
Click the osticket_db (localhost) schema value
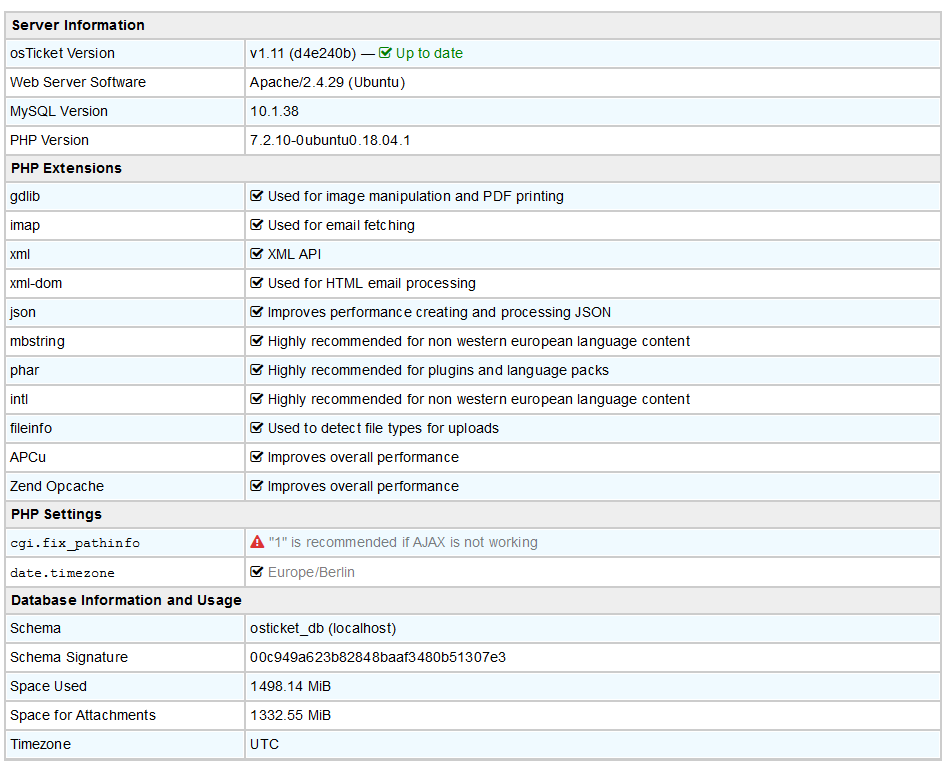[x=323, y=629]
